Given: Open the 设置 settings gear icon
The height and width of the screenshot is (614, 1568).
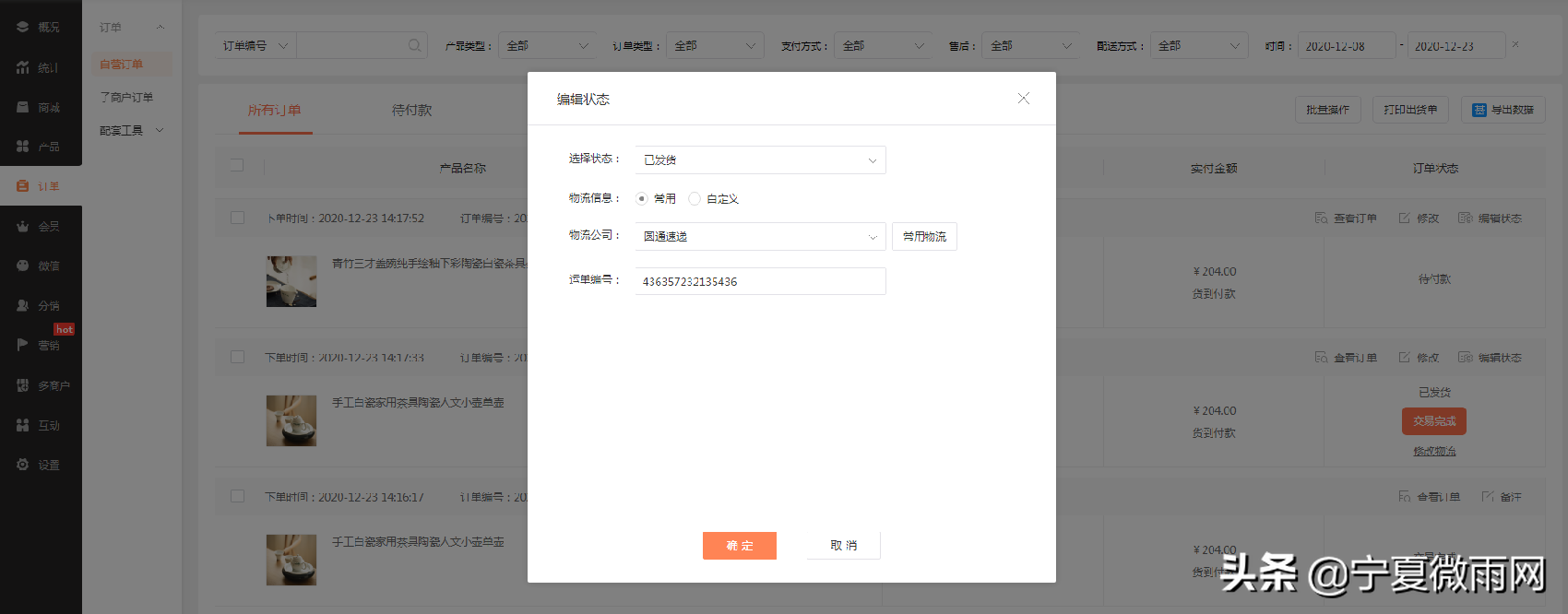Looking at the screenshot, I should tap(23, 465).
